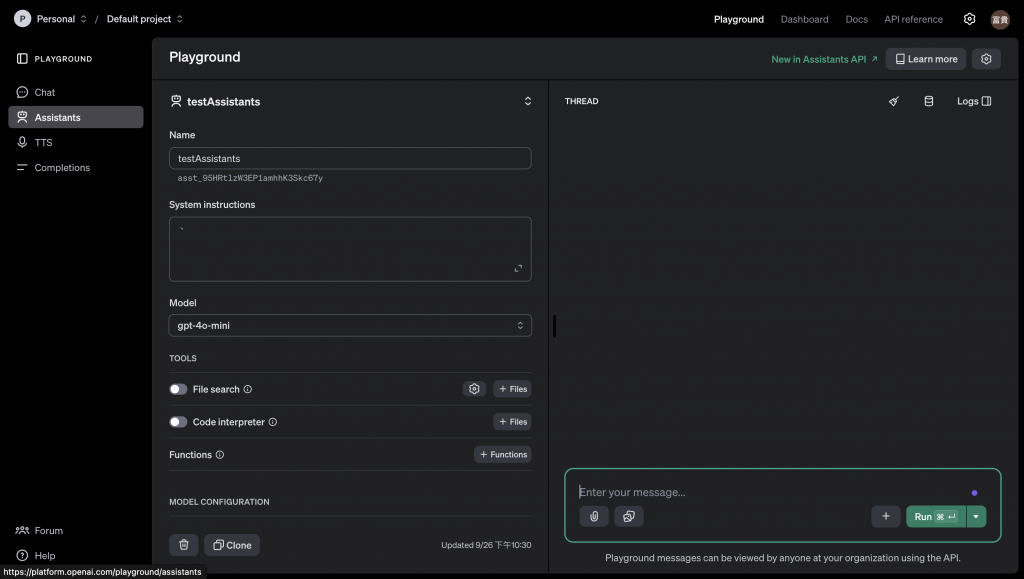Open the Run options dropdown arrow

[976, 516]
